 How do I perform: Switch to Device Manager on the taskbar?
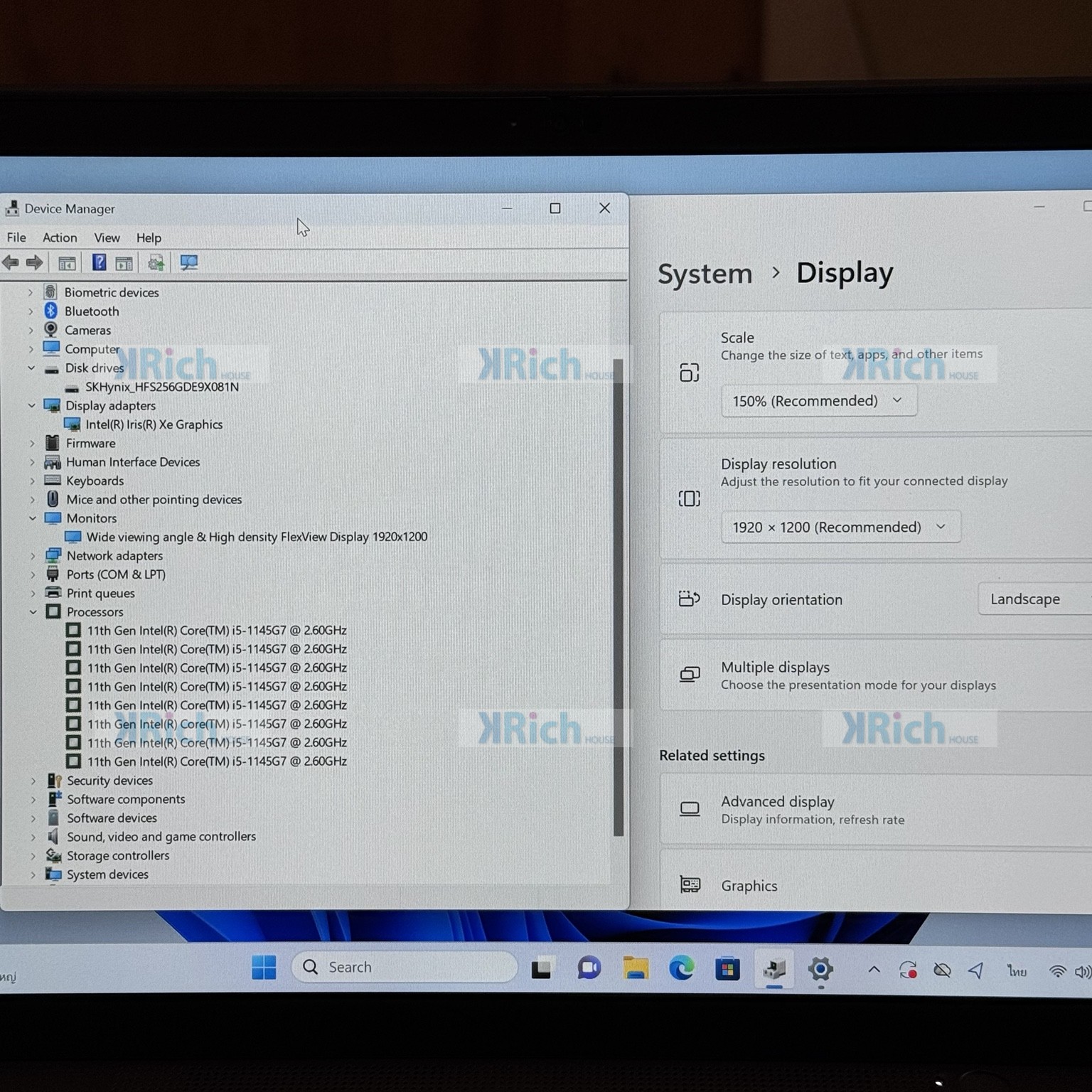[774, 968]
